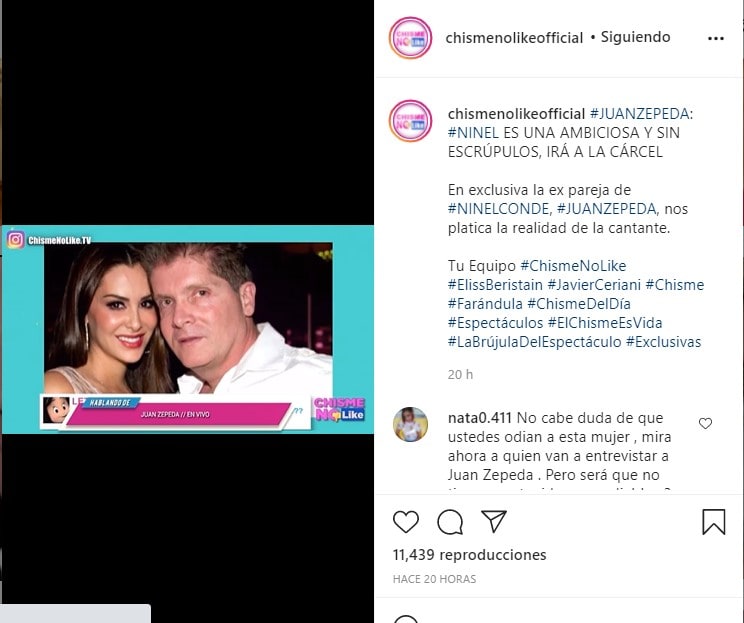744x623 pixels.
Task: View the 11,439 reproducciones count details
Action: (469, 555)
